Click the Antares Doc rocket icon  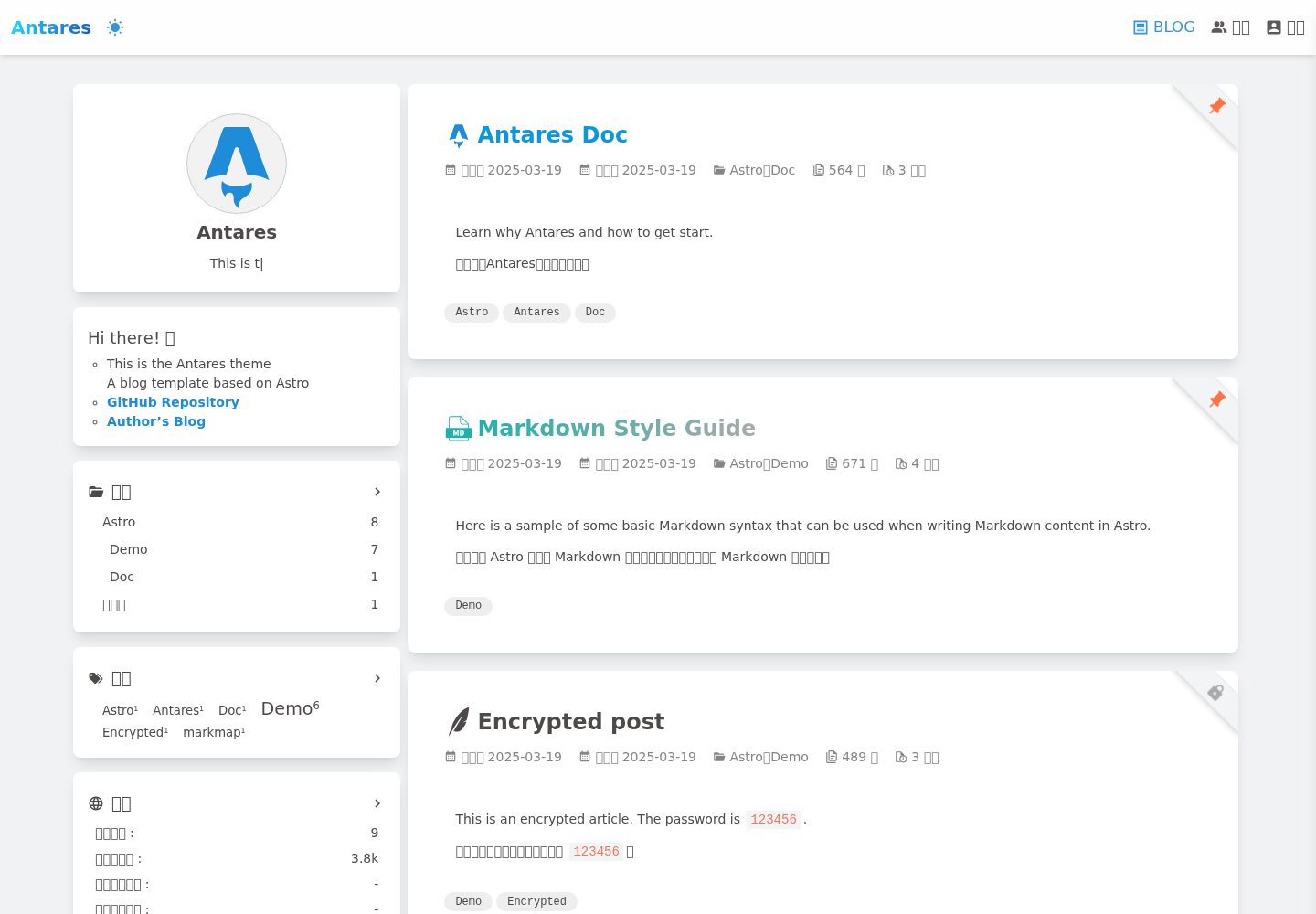459,135
